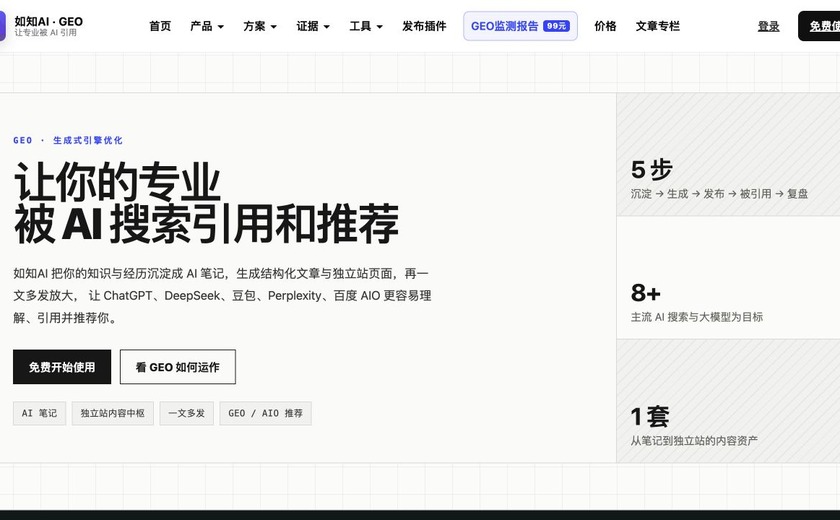This screenshot has height=520, width=840.
Task: Expand the 方案 dropdown menu
Action: pyautogui.click(x=260, y=26)
